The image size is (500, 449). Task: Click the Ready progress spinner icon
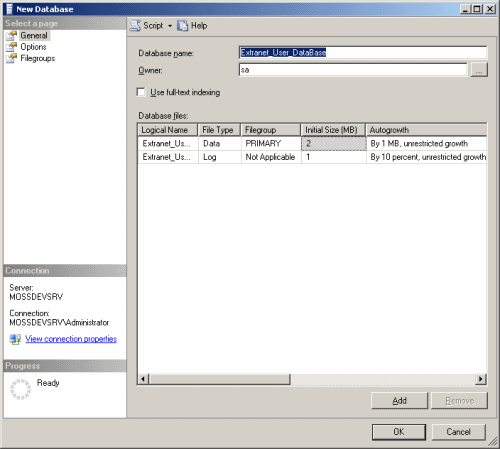coord(20,389)
